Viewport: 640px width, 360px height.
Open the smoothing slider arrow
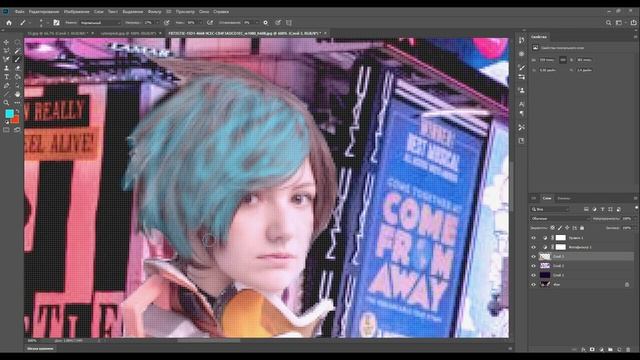pyautogui.click(x=256, y=23)
